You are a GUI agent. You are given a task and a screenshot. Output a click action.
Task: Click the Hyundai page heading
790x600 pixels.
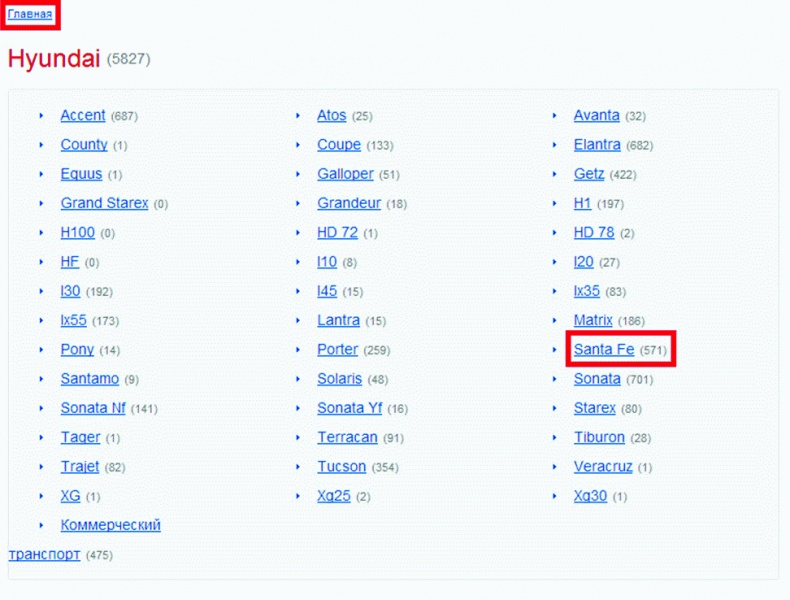[54, 59]
